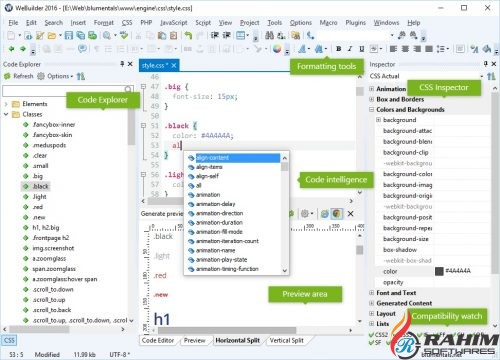Toggle the CSS2 compatibility check
This screenshot has height=360, width=500.
tap(378, 334)
